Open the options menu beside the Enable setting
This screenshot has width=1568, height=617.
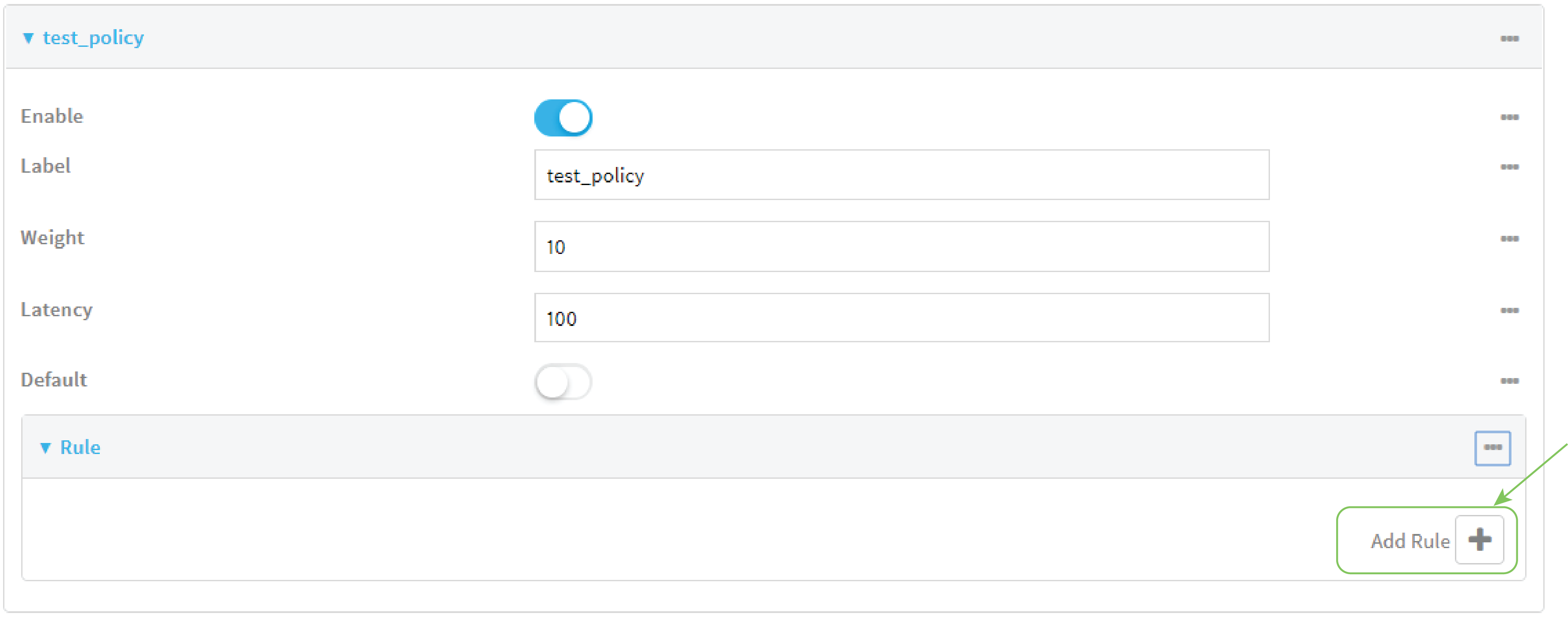coord(1510,117)
